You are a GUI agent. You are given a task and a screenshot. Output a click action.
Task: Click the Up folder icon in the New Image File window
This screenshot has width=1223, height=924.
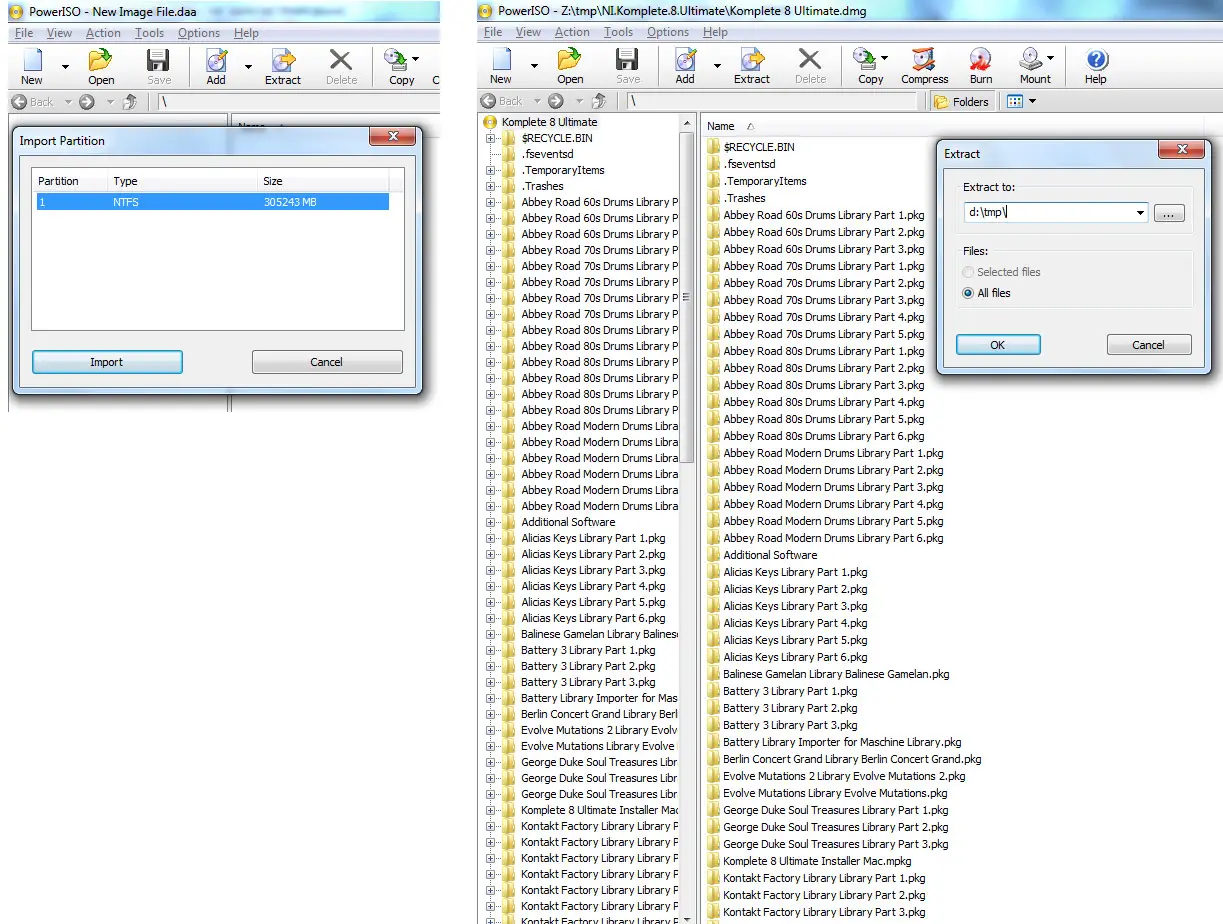pos(131,101)
